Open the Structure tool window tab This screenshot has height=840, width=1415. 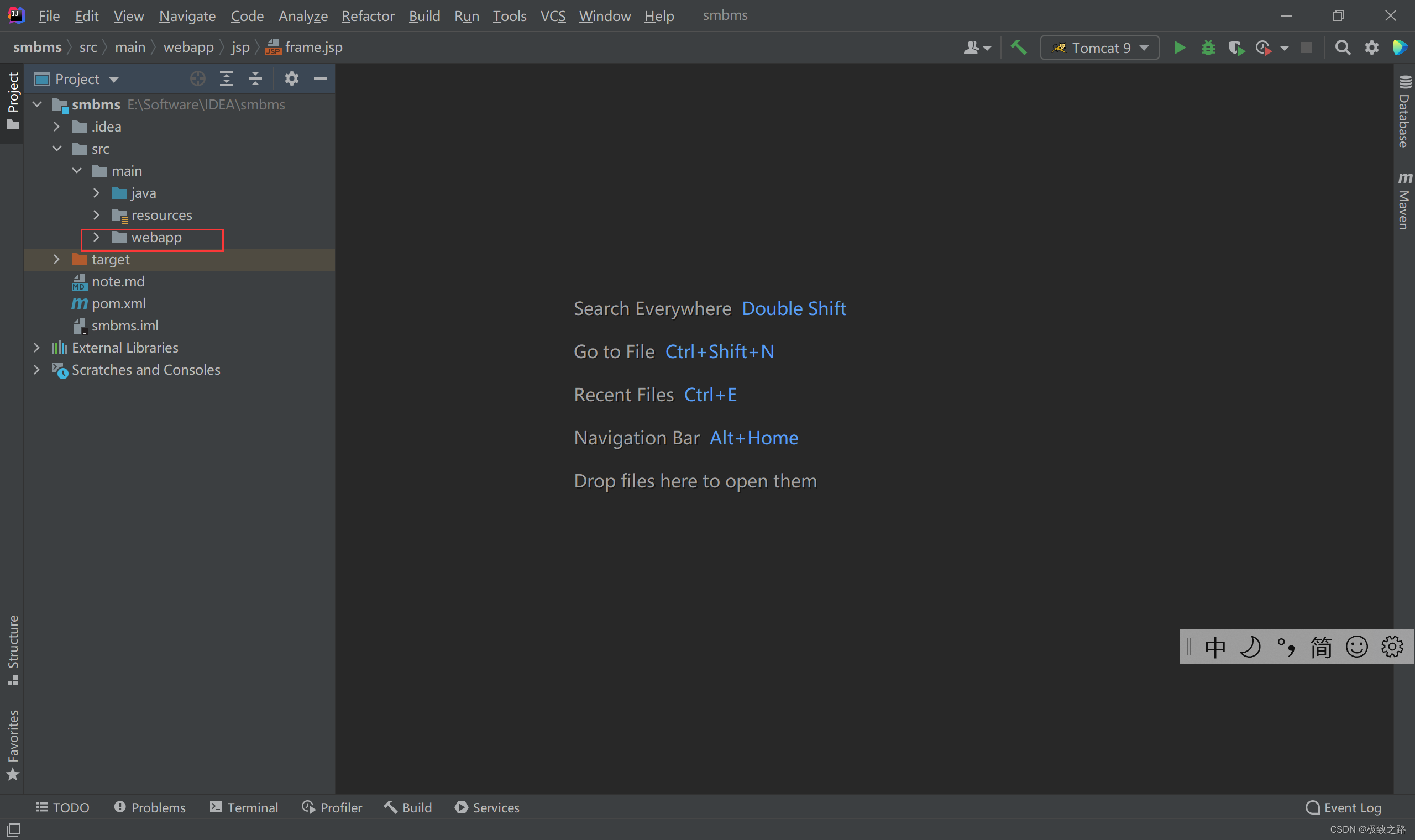tap(13, 650)
